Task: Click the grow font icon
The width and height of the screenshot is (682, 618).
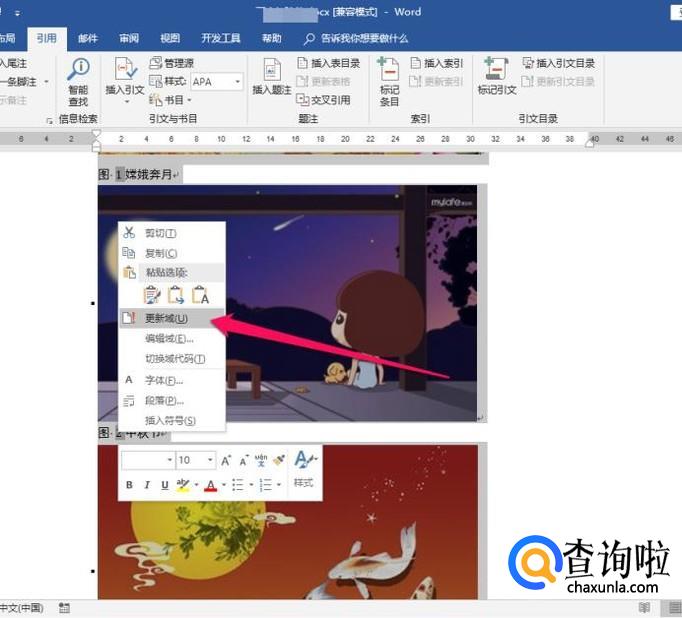Action: click(x=226, y=460)
